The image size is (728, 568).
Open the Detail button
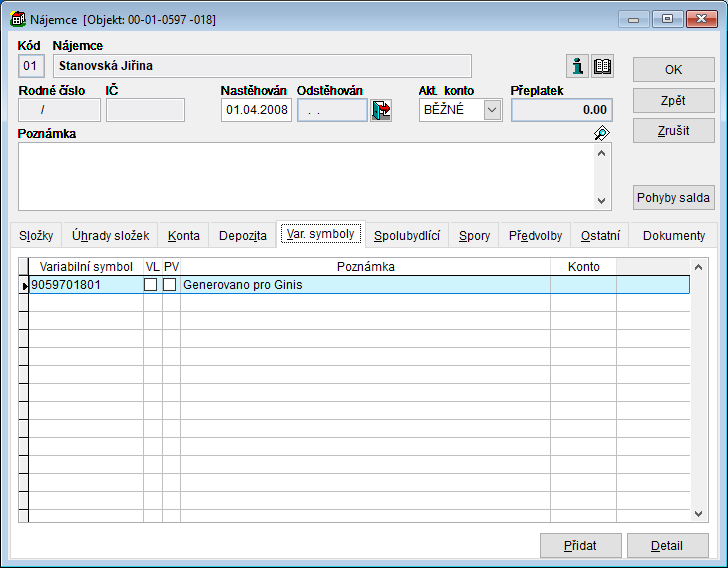pos(667,546)
